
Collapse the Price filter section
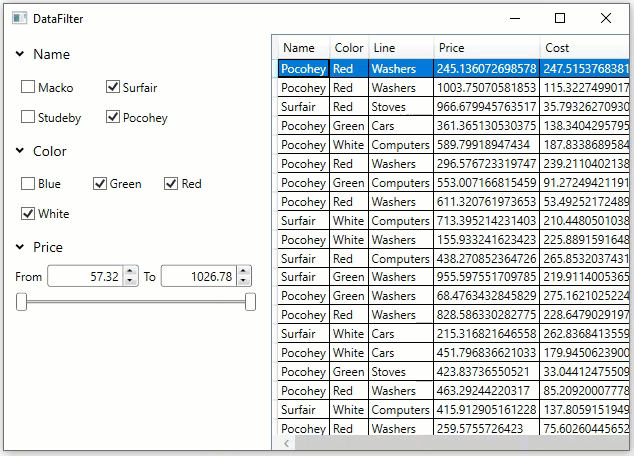coord(20,248)
